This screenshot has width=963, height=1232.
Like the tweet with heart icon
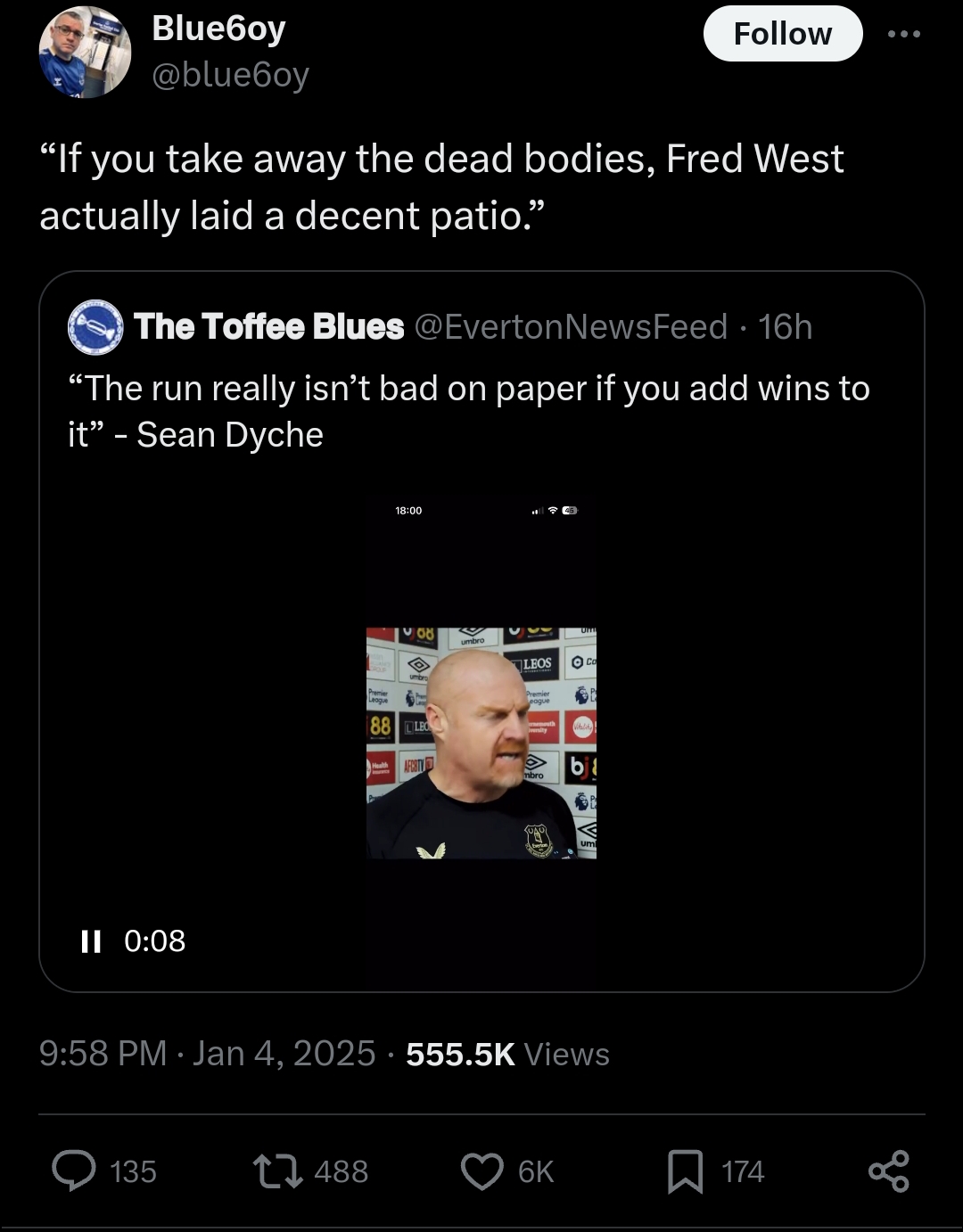[482, 1170]
